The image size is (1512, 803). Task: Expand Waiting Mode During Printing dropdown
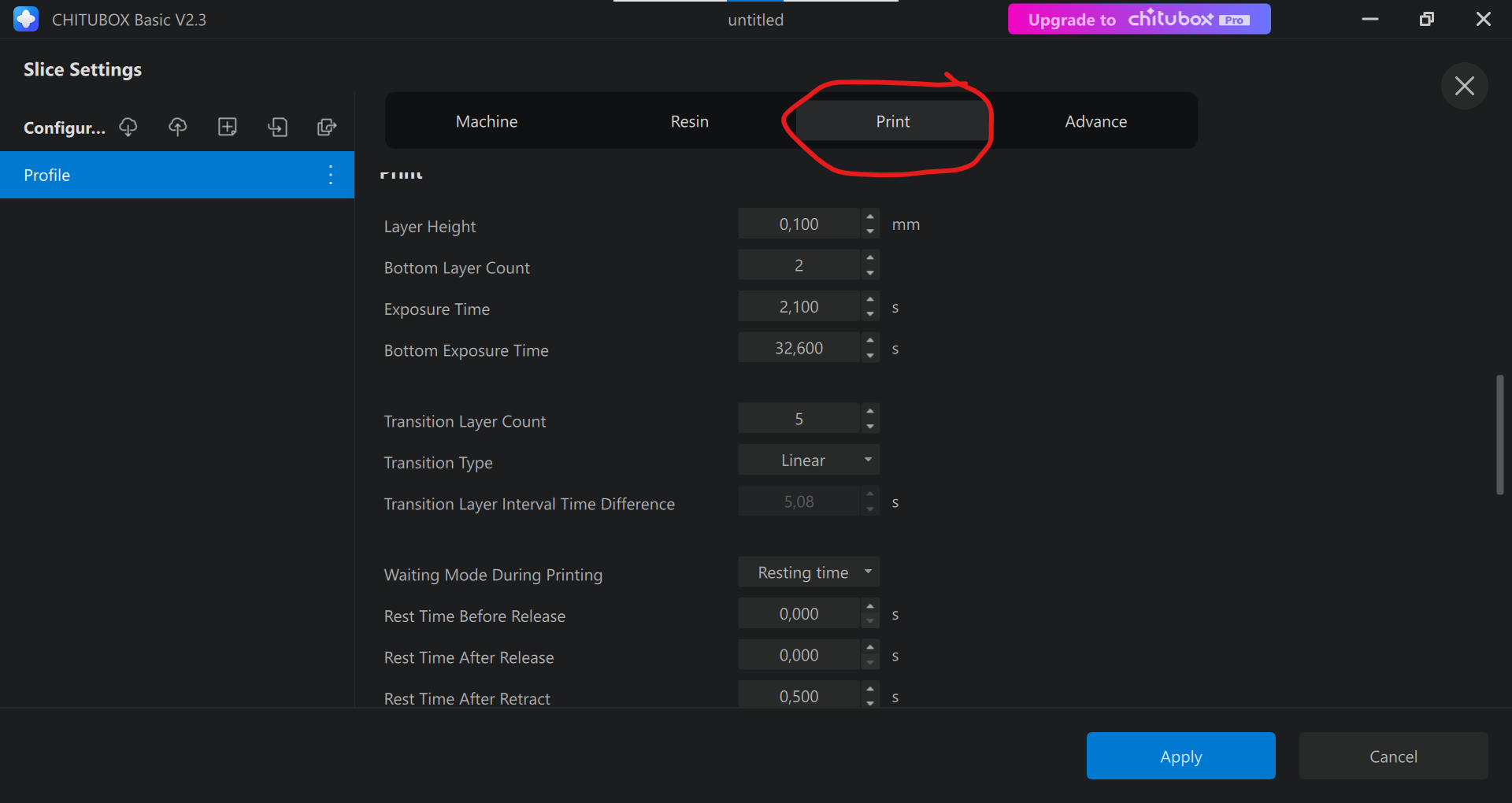[808, 572]
